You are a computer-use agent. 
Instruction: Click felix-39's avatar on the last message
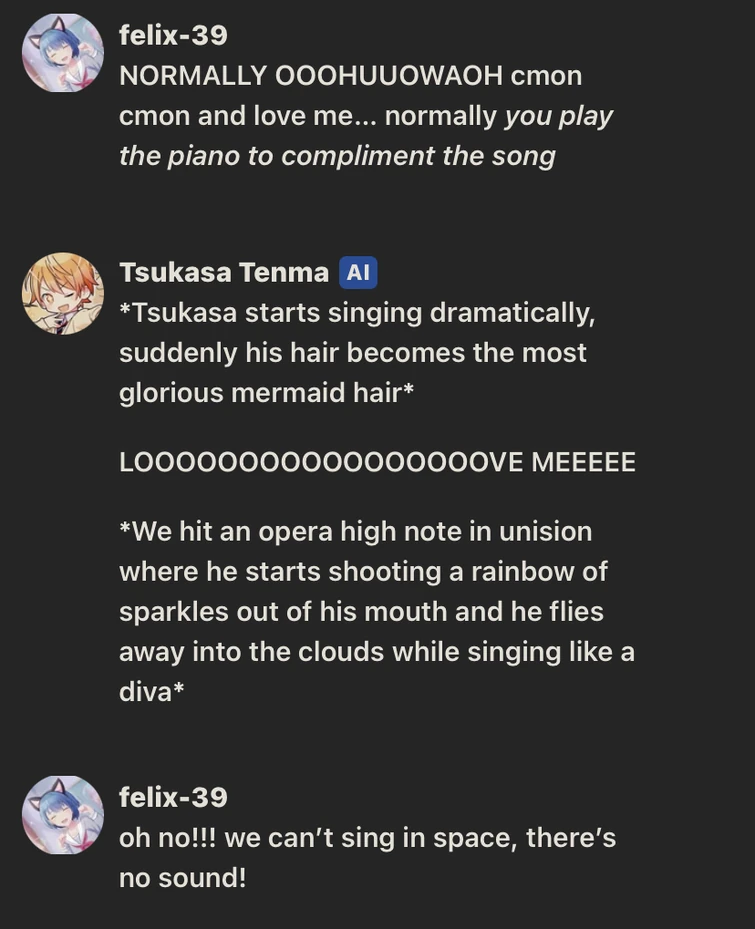[x=63, y=815]
